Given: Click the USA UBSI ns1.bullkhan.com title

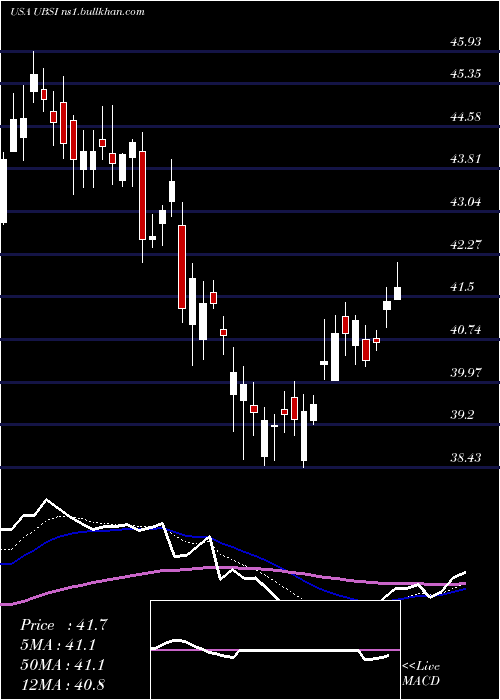Looking at the screenshot, I should tap(77, 12).
